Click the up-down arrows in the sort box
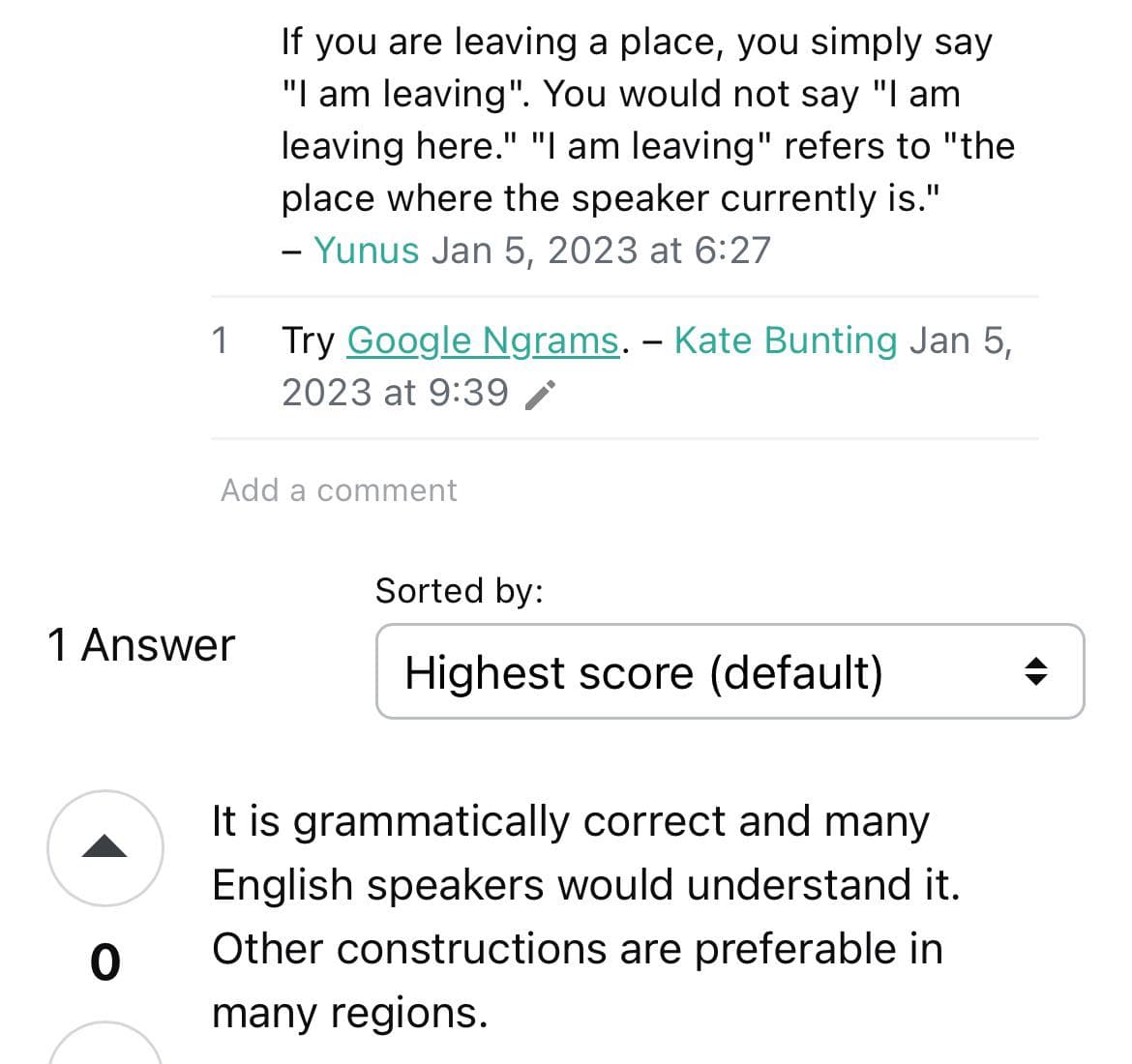1132x1064 pixels. pyautogui.click(x=1036, y=671)
